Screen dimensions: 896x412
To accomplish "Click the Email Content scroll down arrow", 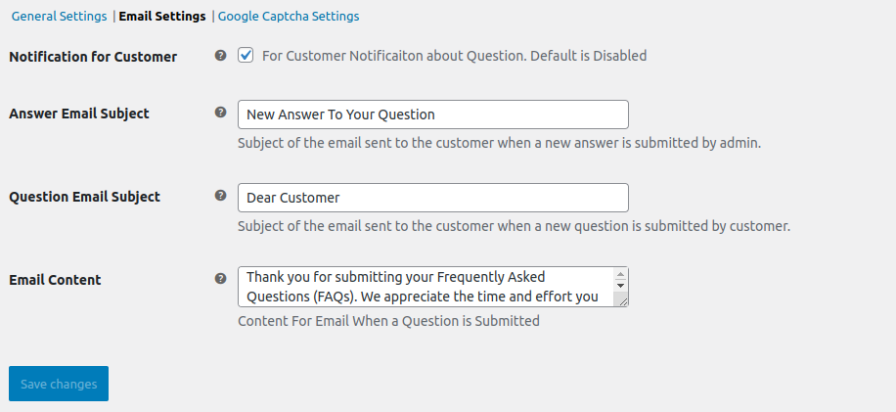I will (x=620, y=286).
